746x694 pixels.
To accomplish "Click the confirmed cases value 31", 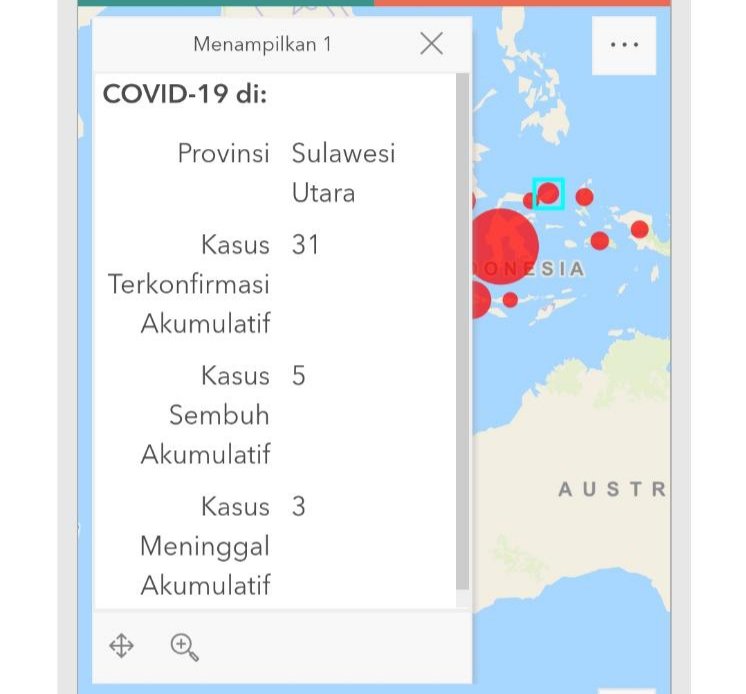I will pyautogui.click(x=305, y=244).
